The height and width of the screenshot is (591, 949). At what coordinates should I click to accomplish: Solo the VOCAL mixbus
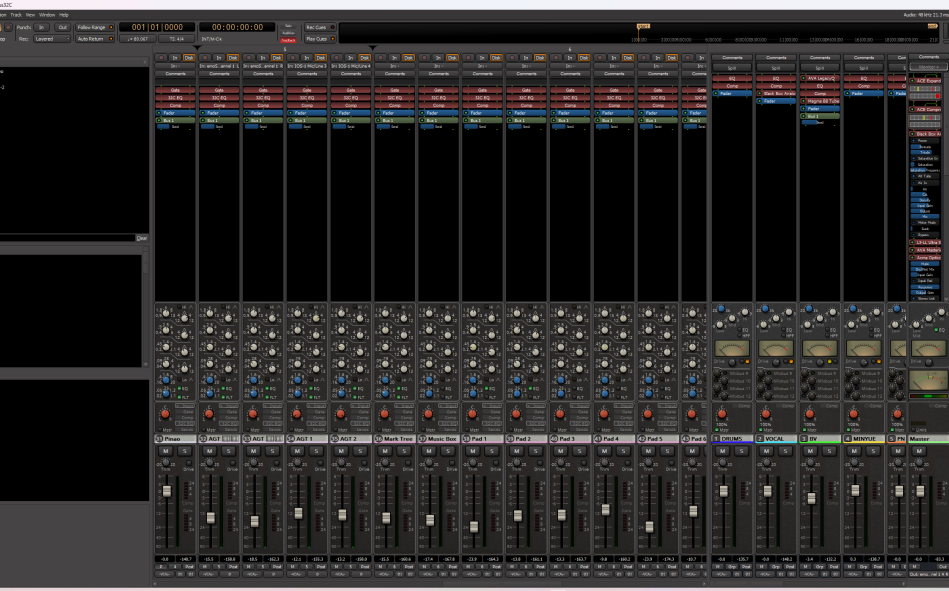pyautogui.click(x=785, y=451)
